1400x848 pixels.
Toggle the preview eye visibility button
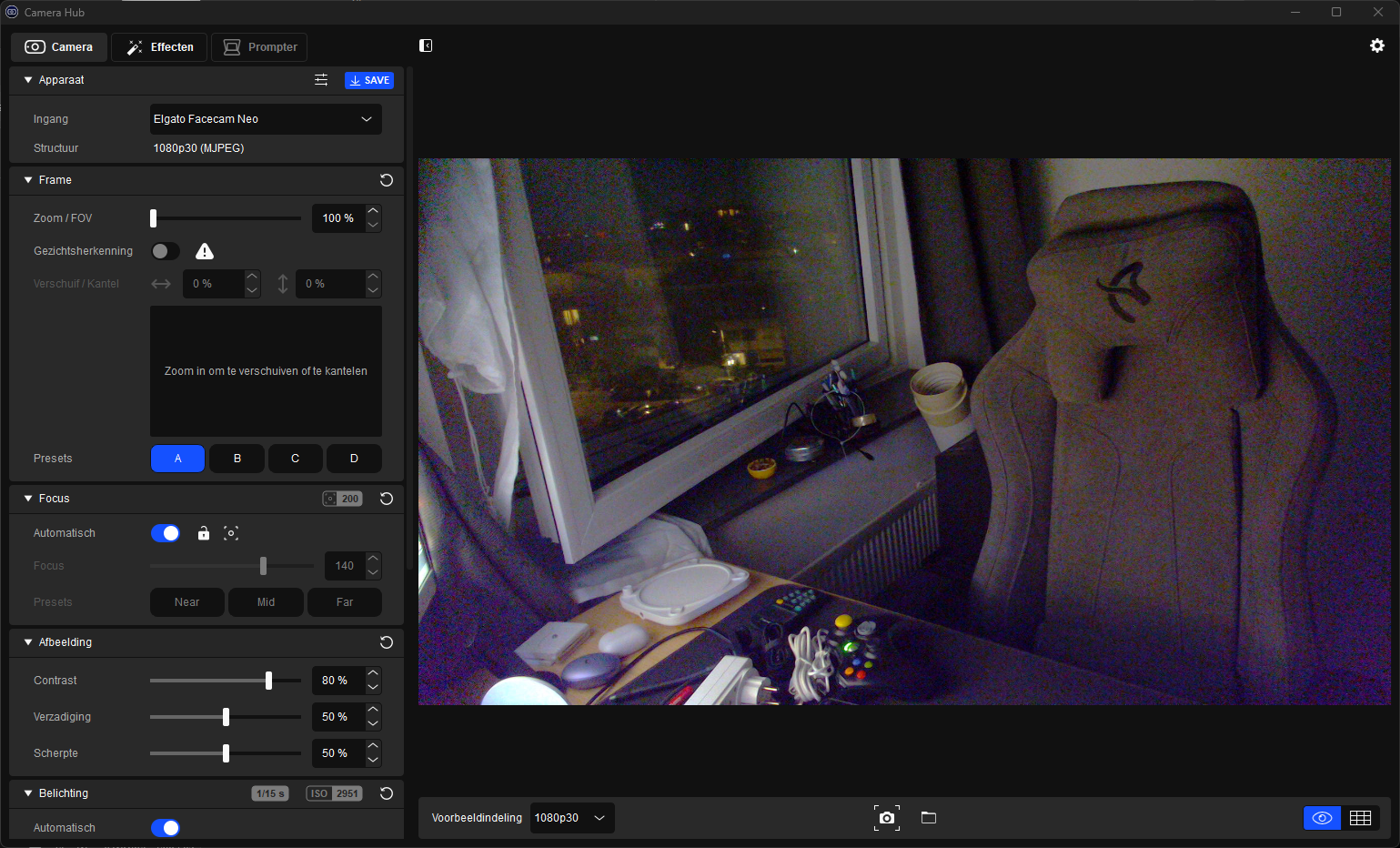tap(1323, 818)
